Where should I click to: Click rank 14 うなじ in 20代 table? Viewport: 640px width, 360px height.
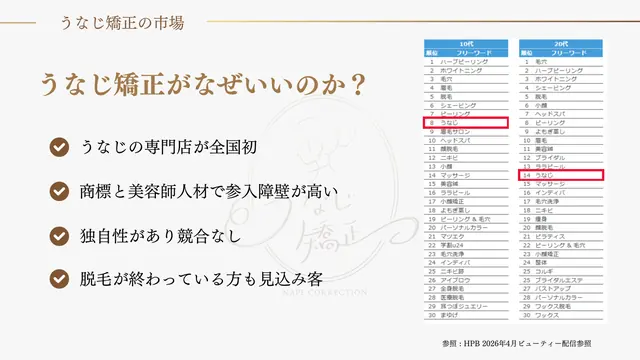click(561, 175)
